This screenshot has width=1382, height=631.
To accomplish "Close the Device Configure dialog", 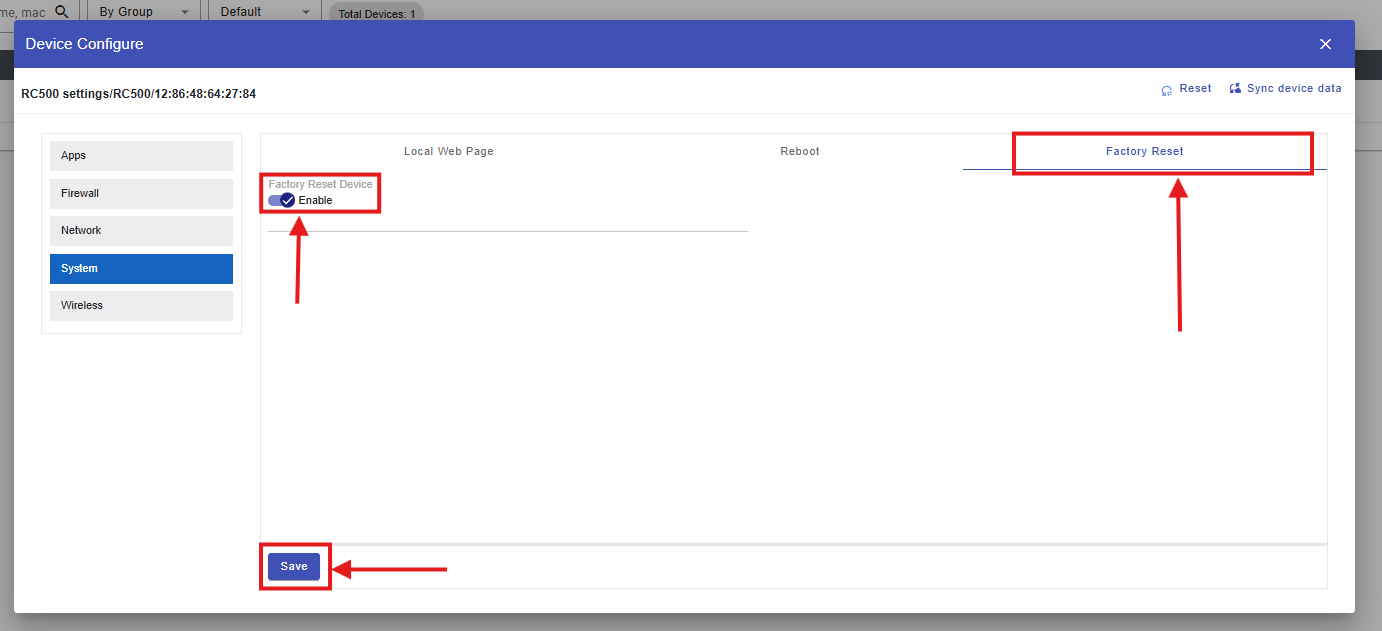I will pyautogui.click(x=1325, y=44).
